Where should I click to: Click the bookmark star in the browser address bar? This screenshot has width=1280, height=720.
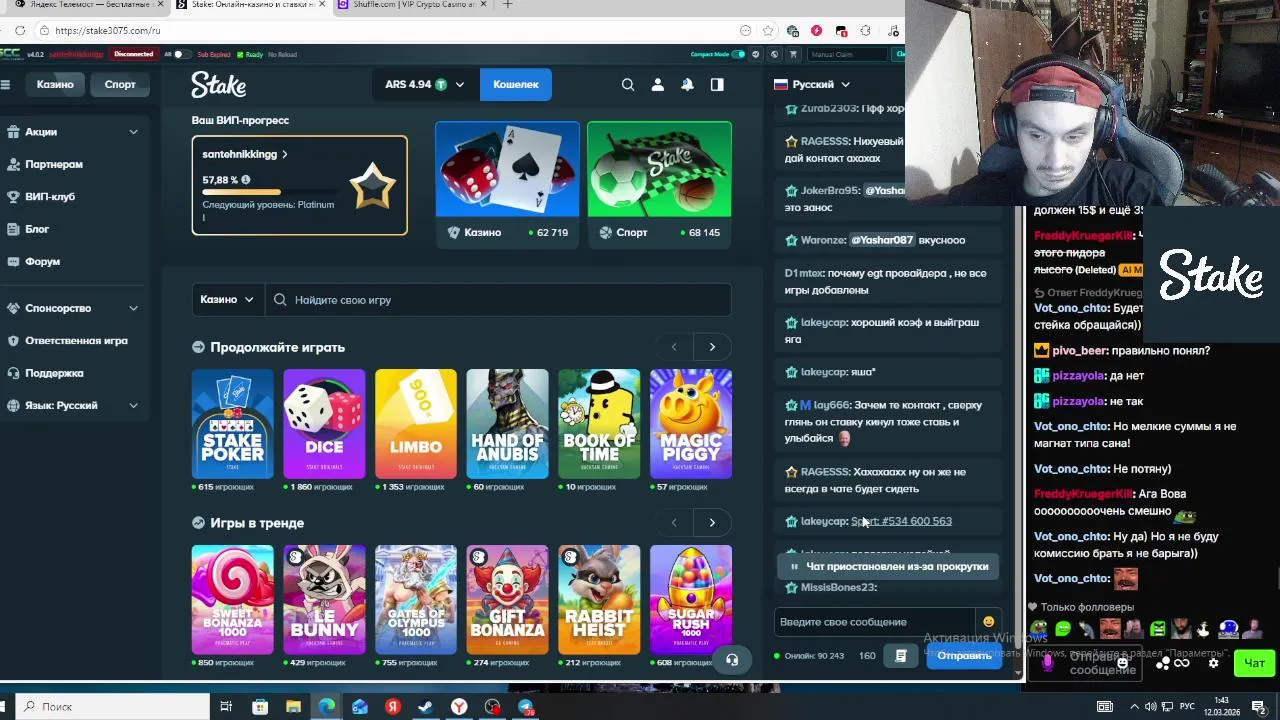click(768, 31)
